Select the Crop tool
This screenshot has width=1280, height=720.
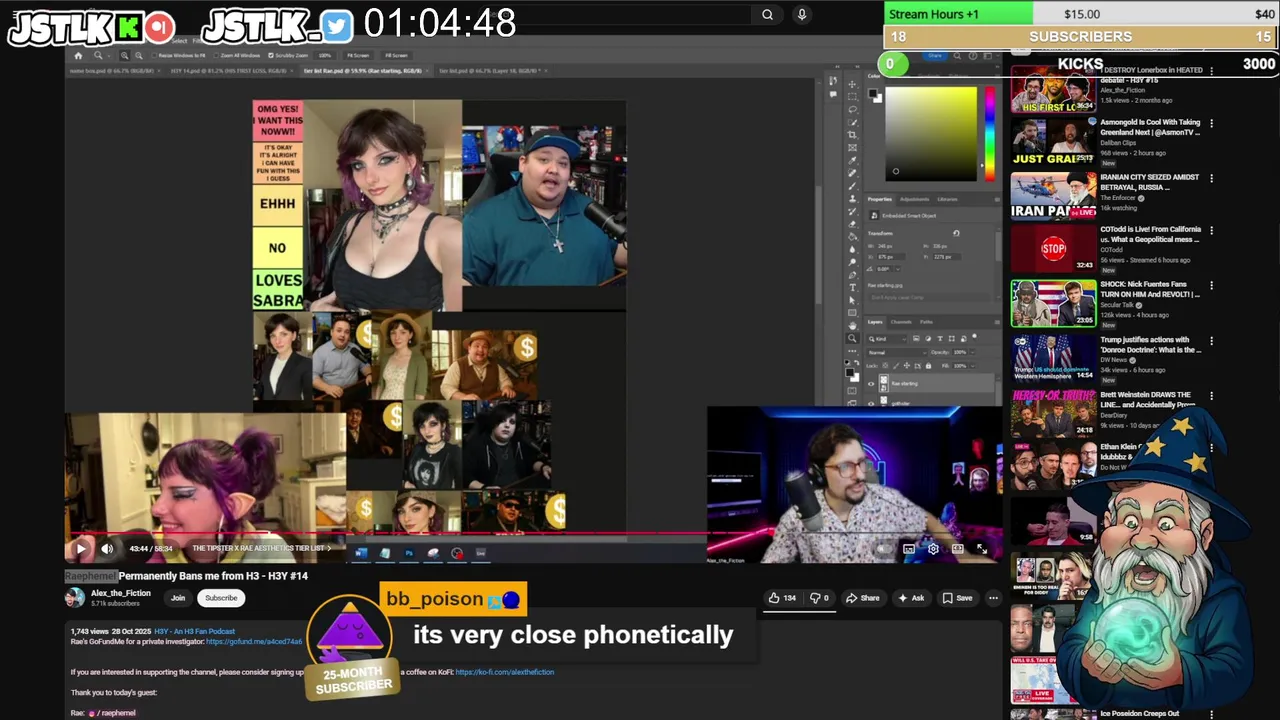tap(852, 135)
